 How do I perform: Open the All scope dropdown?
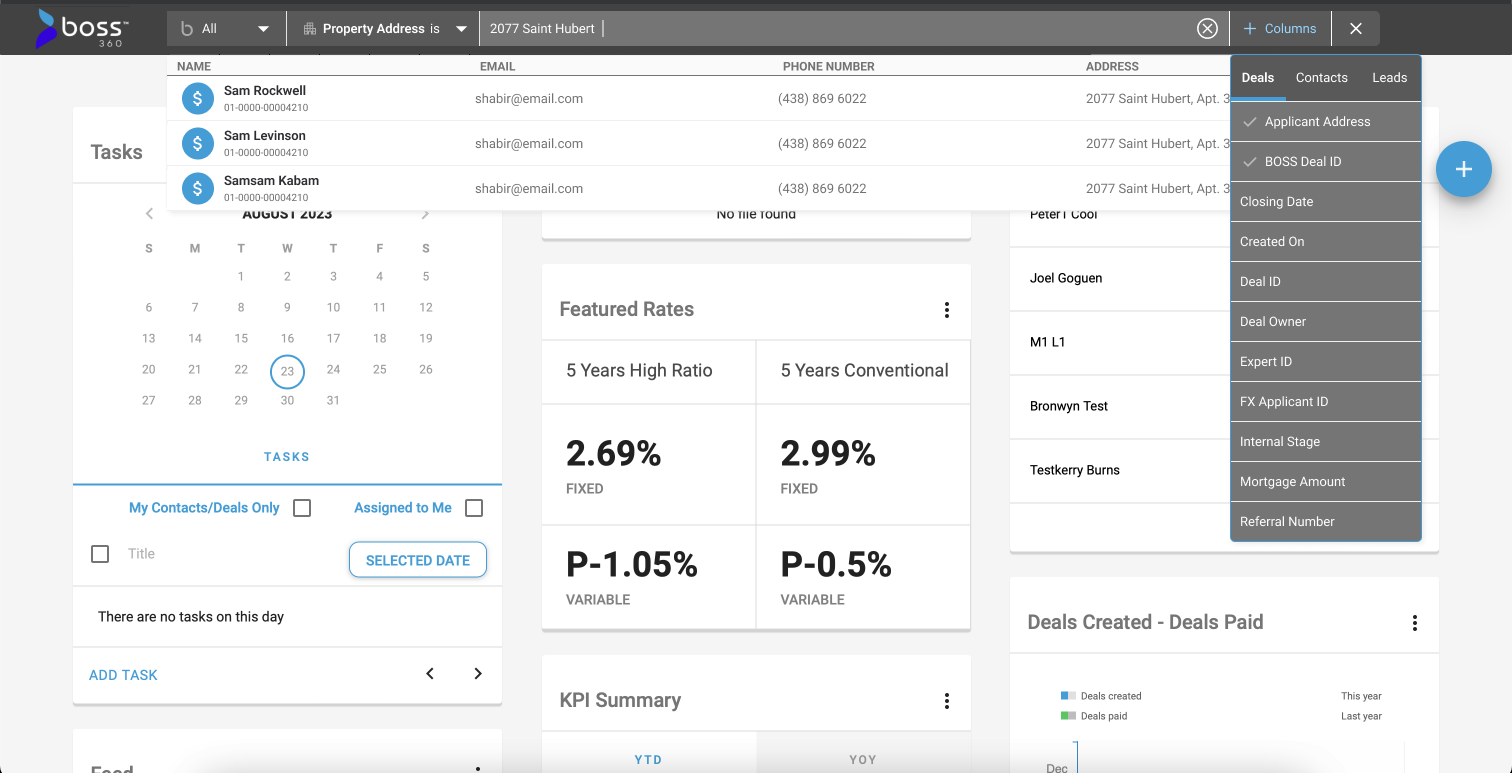tap(226, 29)
